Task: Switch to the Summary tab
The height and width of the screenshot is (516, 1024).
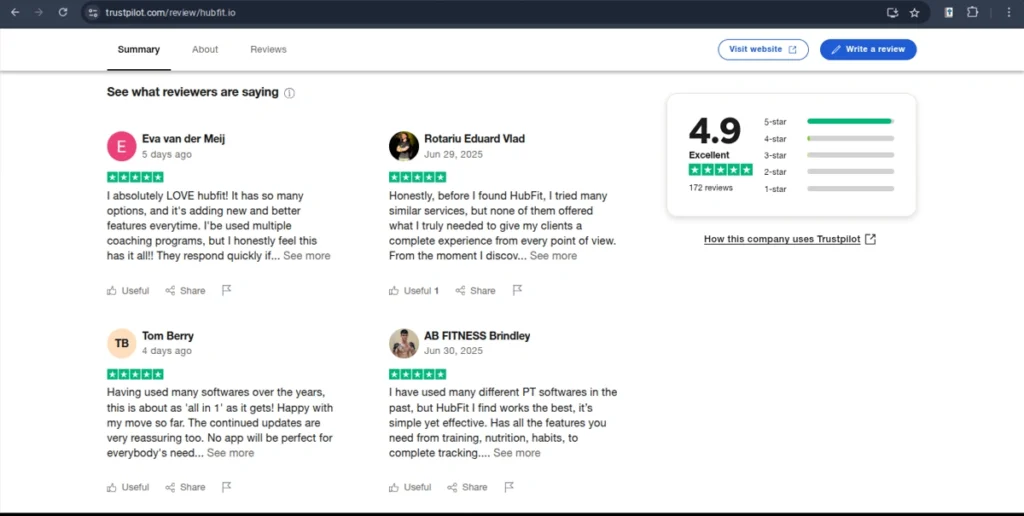Action: pyautogui.click(x=138, y=50)
